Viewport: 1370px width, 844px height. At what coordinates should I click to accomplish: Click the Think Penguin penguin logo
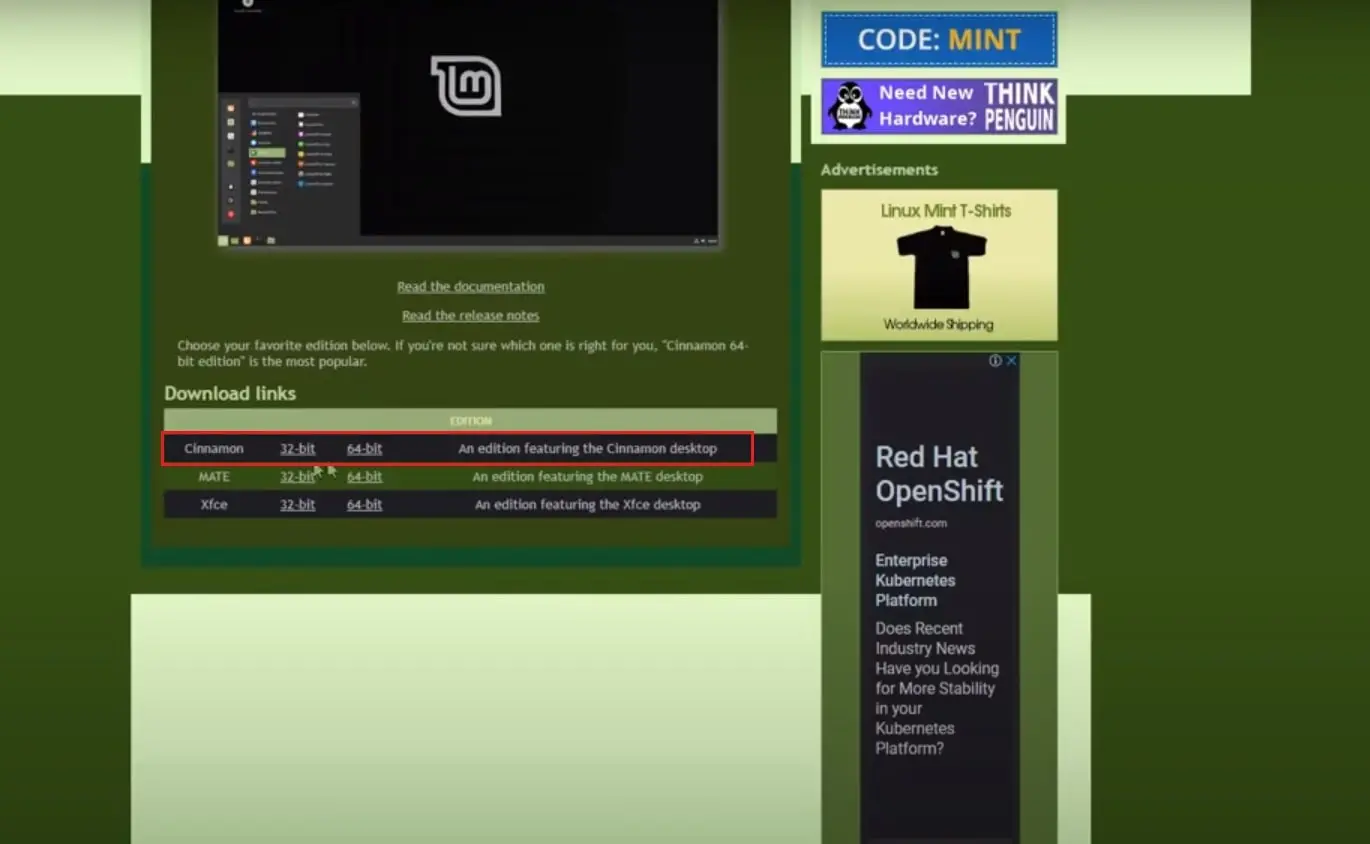tap(849, 106)
